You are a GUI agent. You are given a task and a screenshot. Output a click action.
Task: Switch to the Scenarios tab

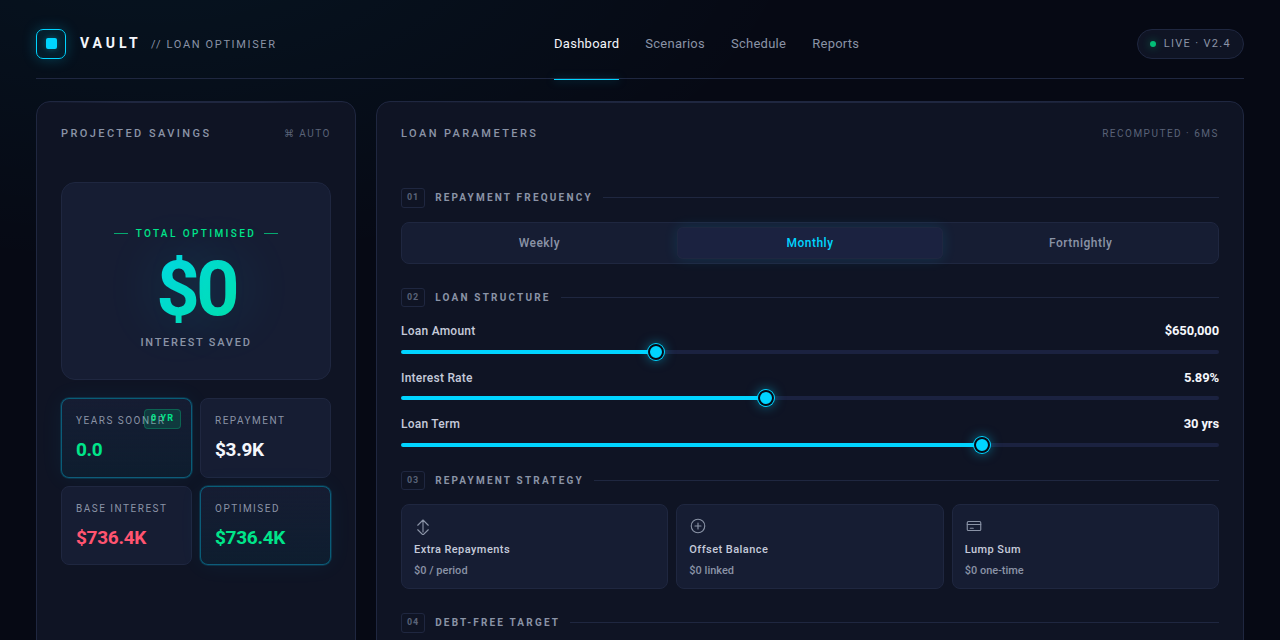click(x=675, y=44)
